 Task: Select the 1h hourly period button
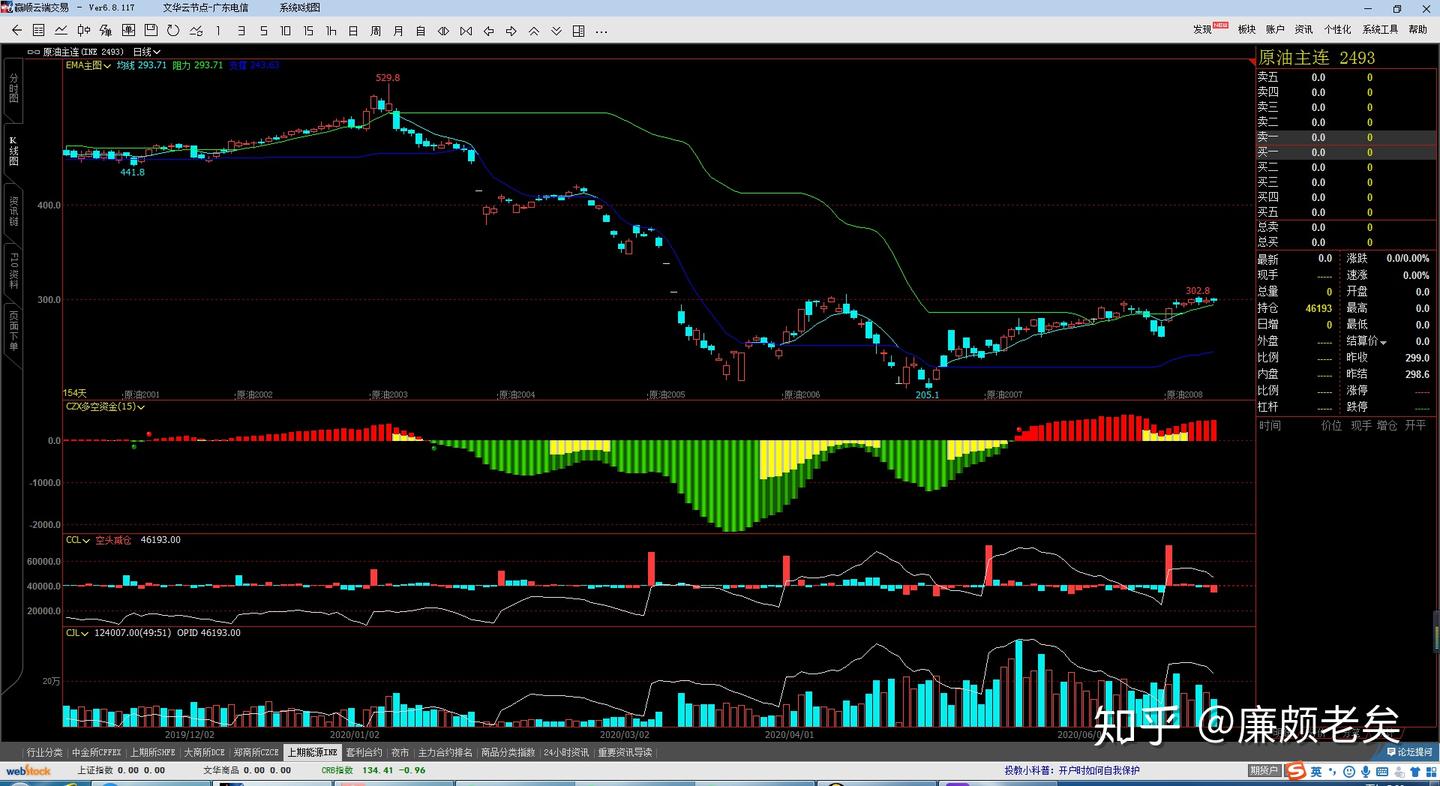click(331, 31)
